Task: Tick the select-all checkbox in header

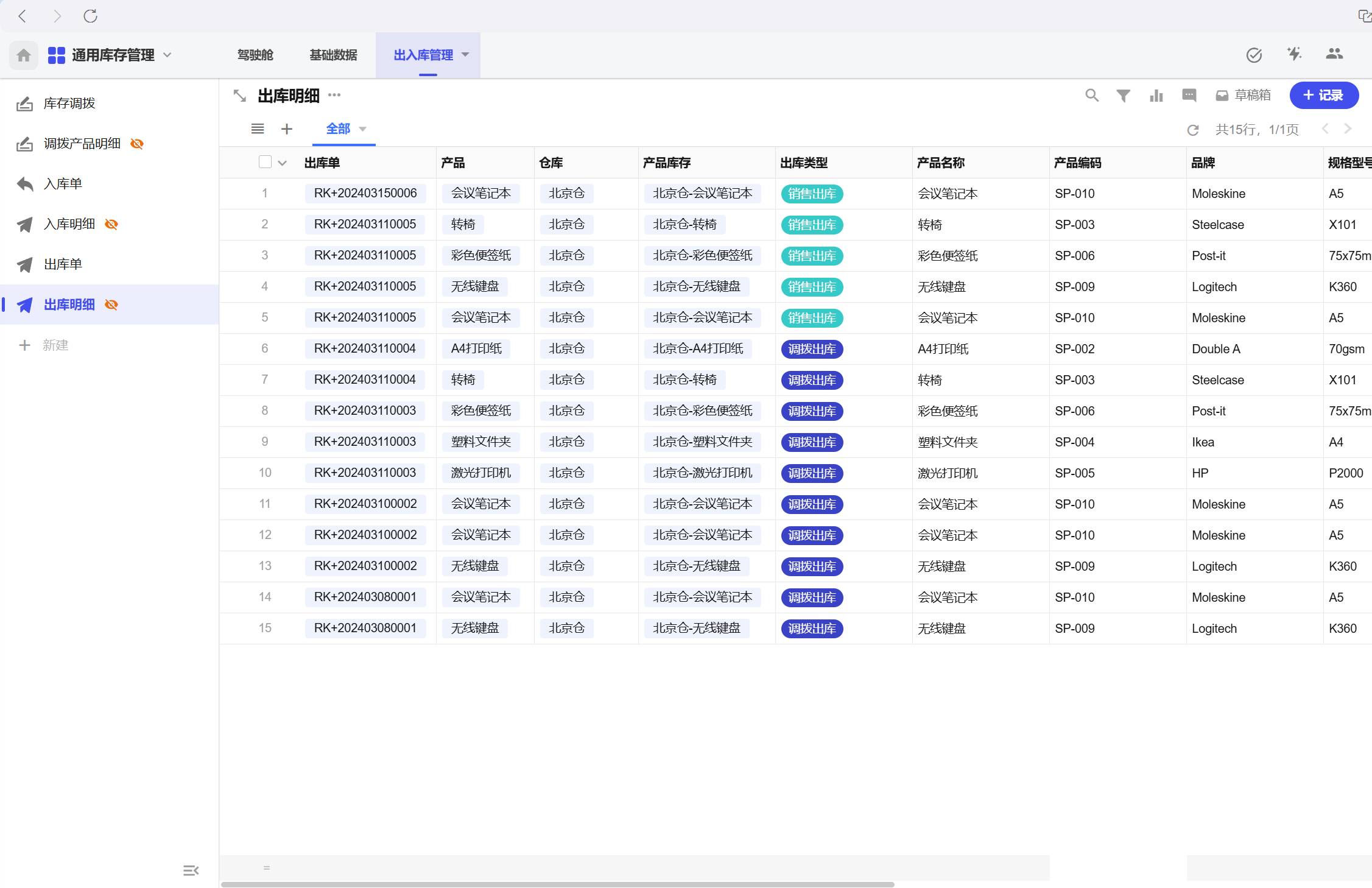Action: [x=264, y=162]
